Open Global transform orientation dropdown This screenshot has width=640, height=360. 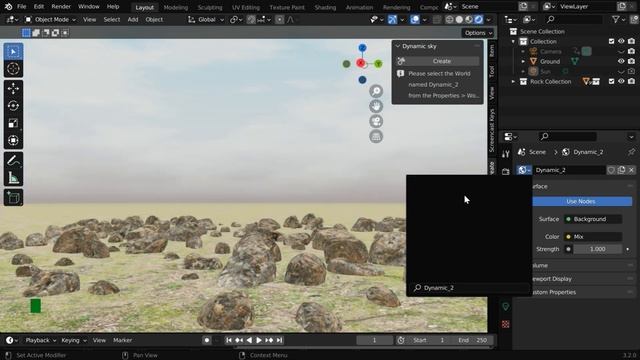click(x=206, y=20)
